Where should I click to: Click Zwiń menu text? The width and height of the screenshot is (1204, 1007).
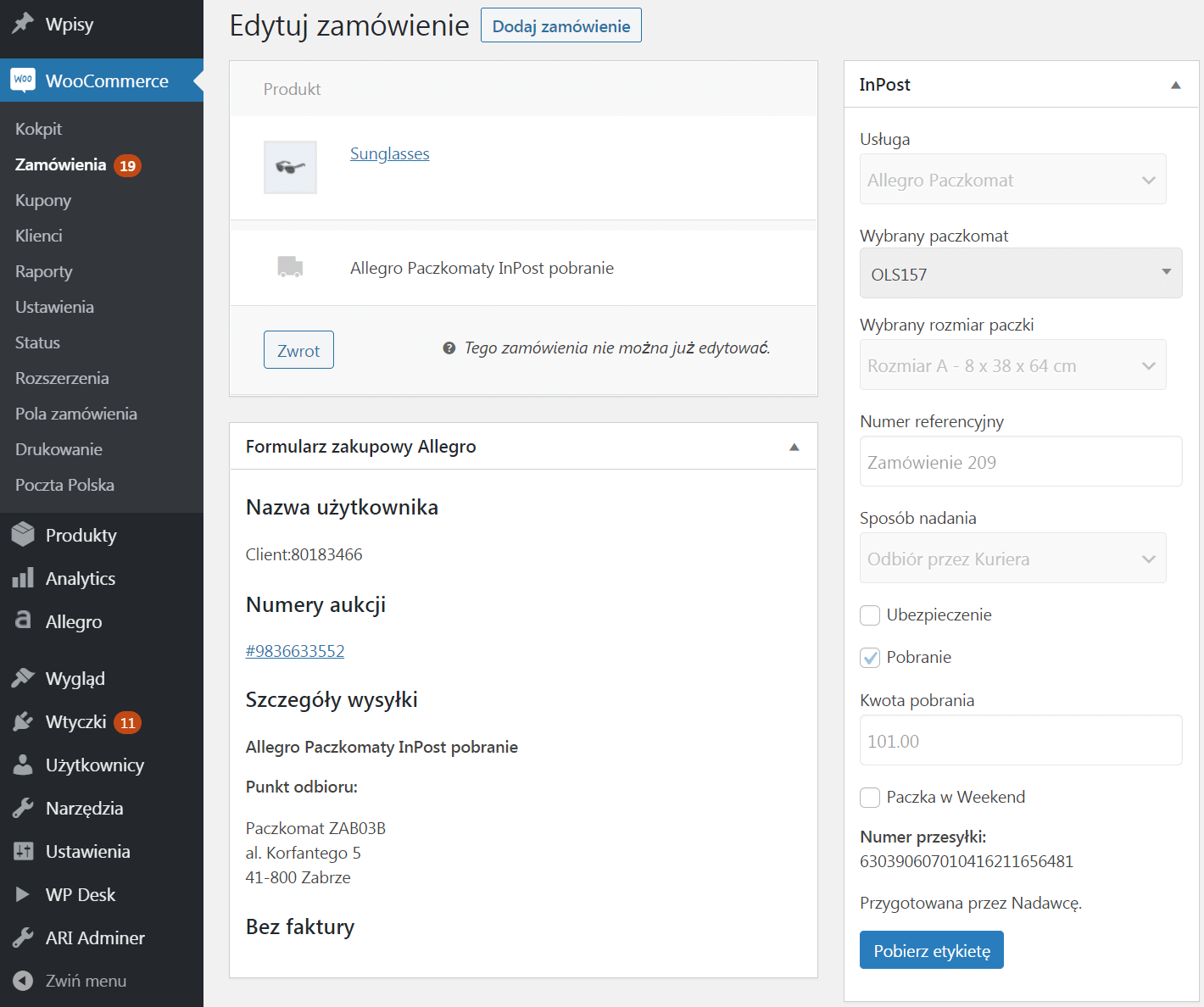[x=86, y=981]
